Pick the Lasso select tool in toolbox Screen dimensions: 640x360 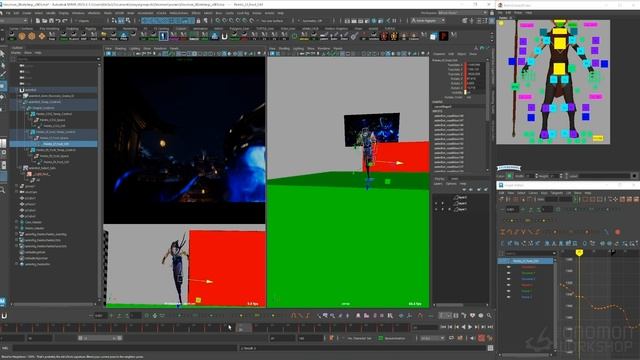tap(3, 65)
